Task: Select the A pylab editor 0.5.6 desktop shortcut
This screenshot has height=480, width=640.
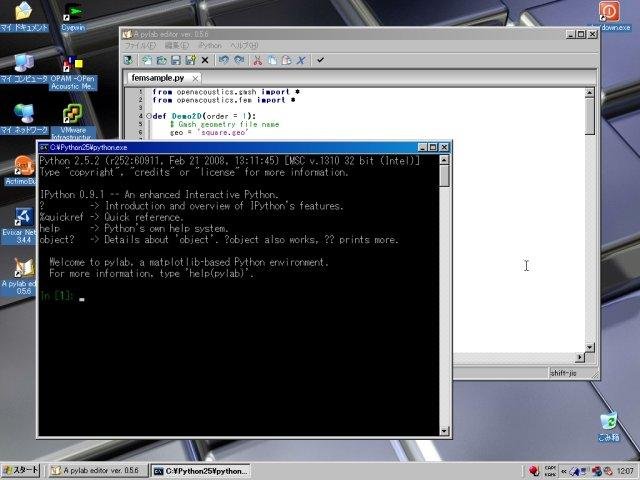Action: click(x=20, y=276)
